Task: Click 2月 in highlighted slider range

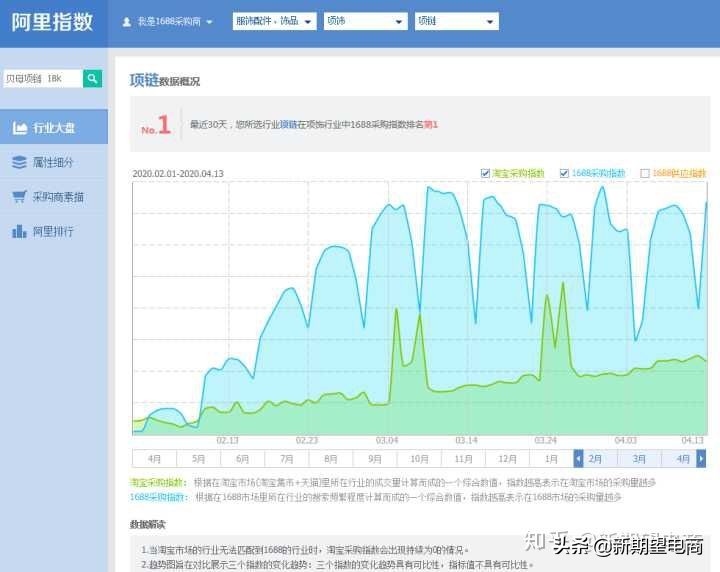Action: click(x=595, y=459)
